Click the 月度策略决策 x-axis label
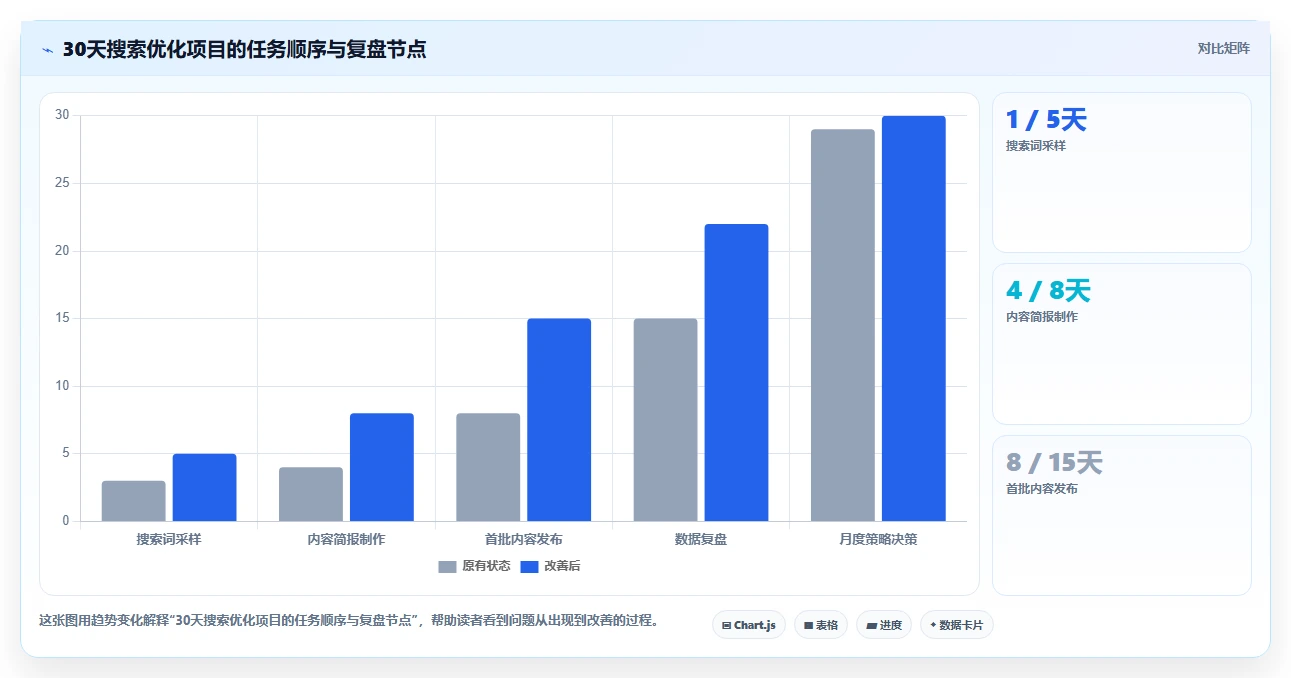This screenshot has width=1291, height=678. click(878, 539)
